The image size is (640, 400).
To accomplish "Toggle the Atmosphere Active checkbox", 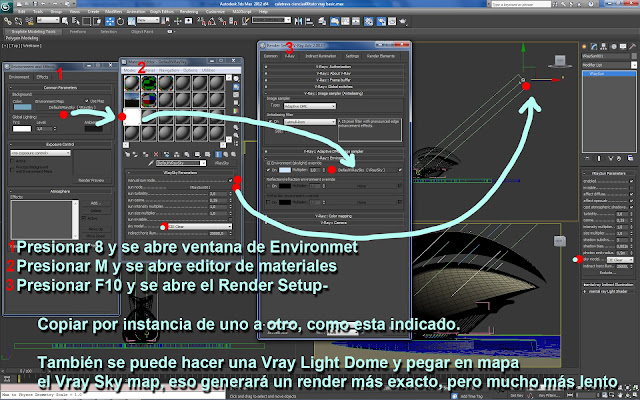I will coord(84,218).
